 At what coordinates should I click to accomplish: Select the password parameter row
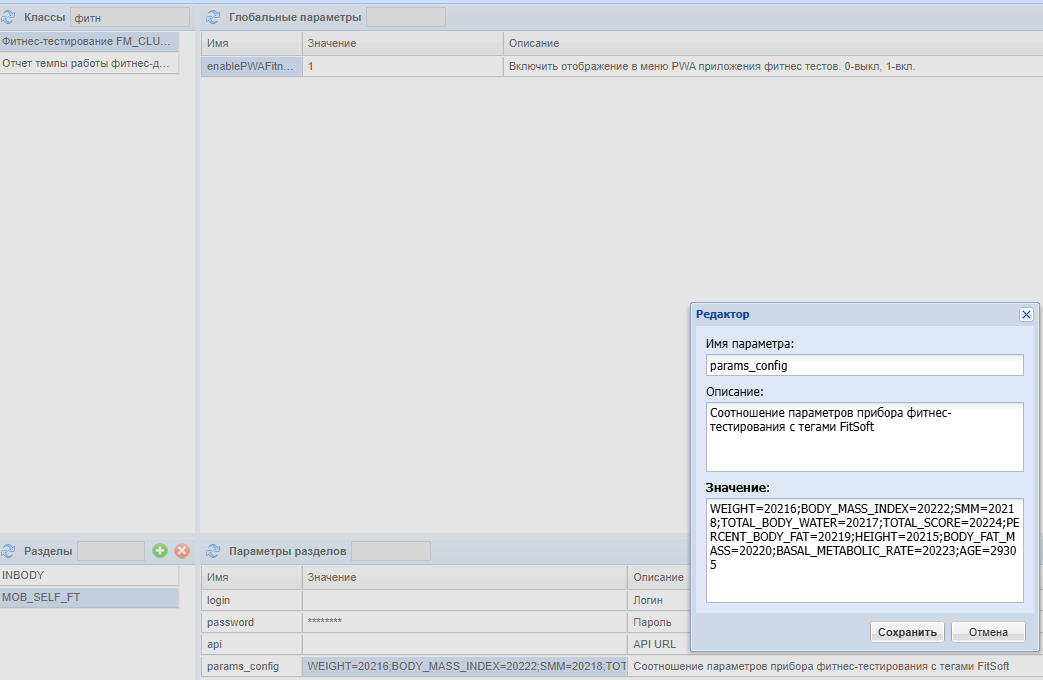click(x=446, y=622)
